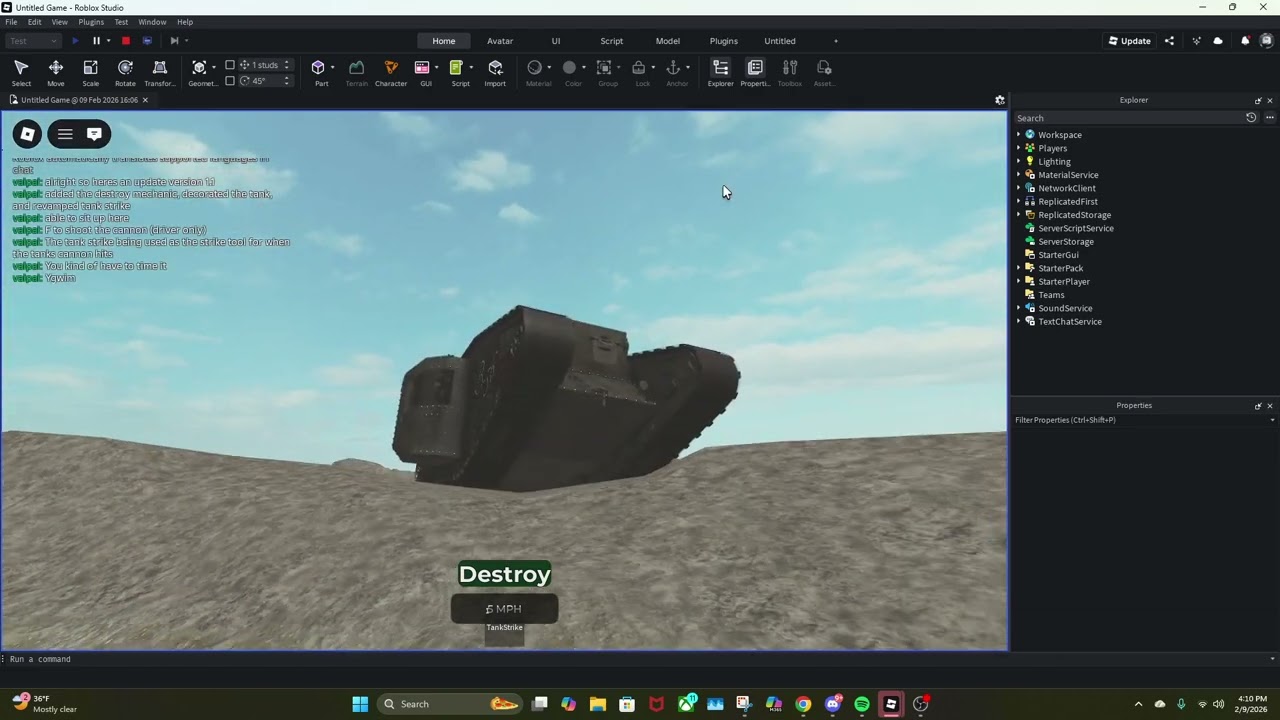This screenshot has width=1280, height=720.
Task: Switch client/server view icon
Action: pos(147,41)
